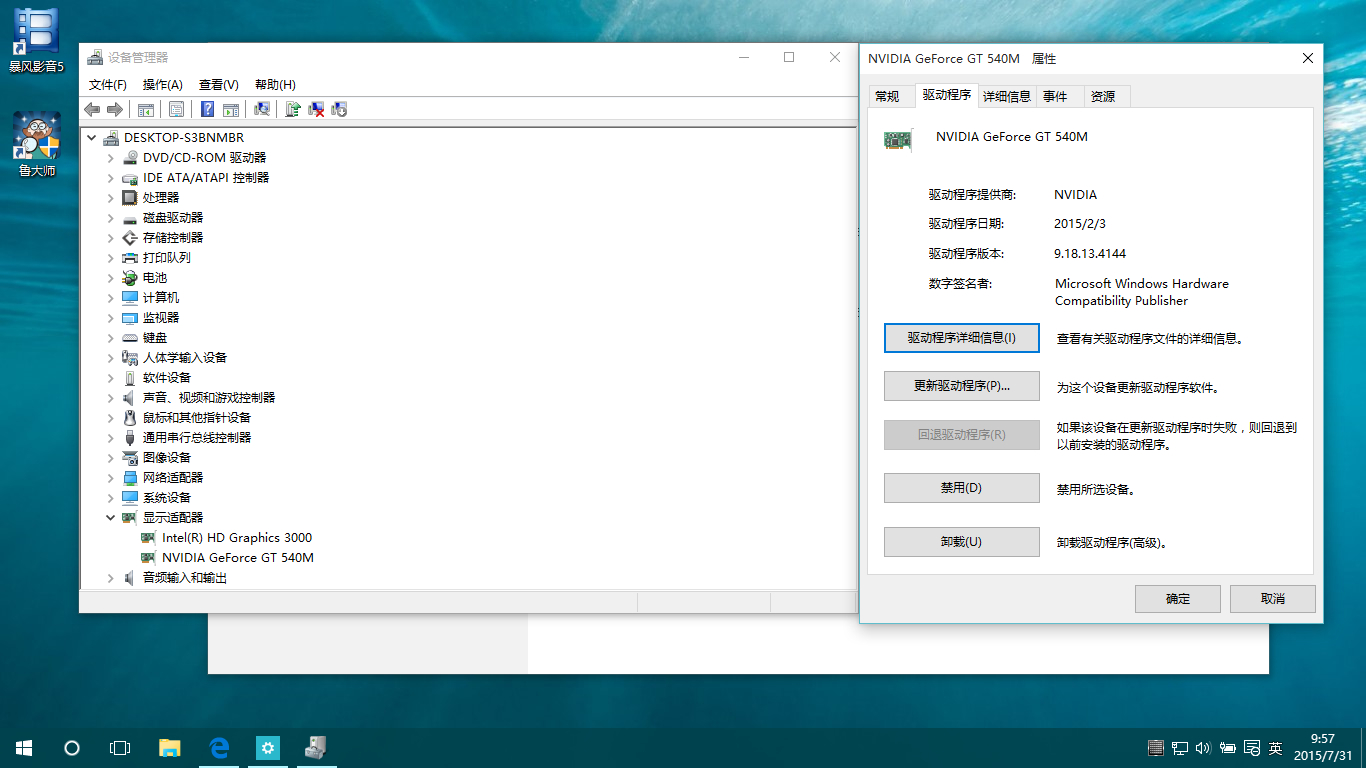Screen dimensions: 1366x768
Task: Click 取消 in the properties dialog
Action: click(1273, 599)
